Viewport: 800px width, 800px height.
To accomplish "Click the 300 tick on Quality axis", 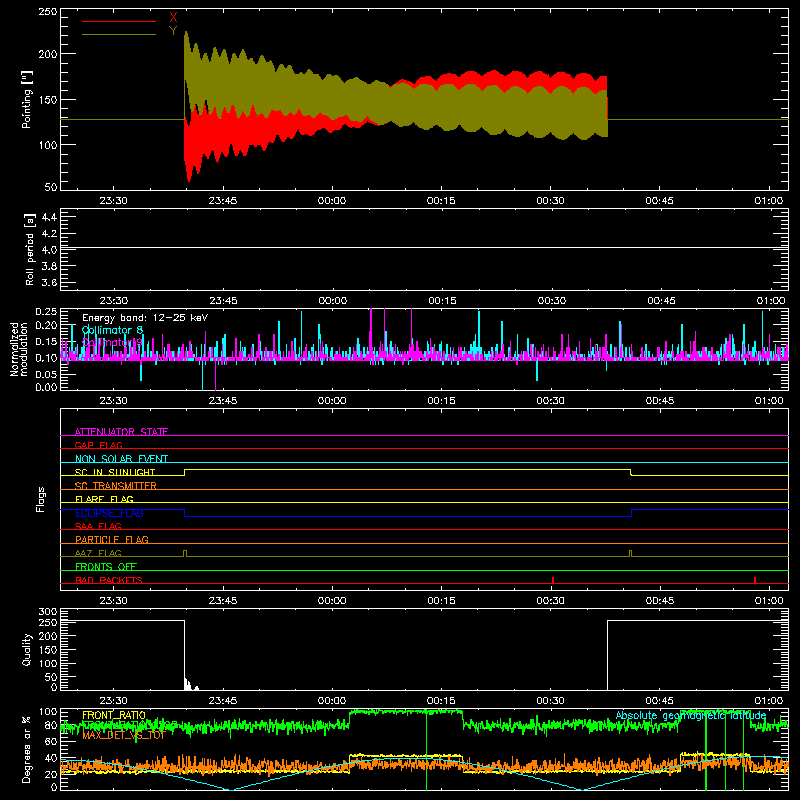I will [48, 612].
